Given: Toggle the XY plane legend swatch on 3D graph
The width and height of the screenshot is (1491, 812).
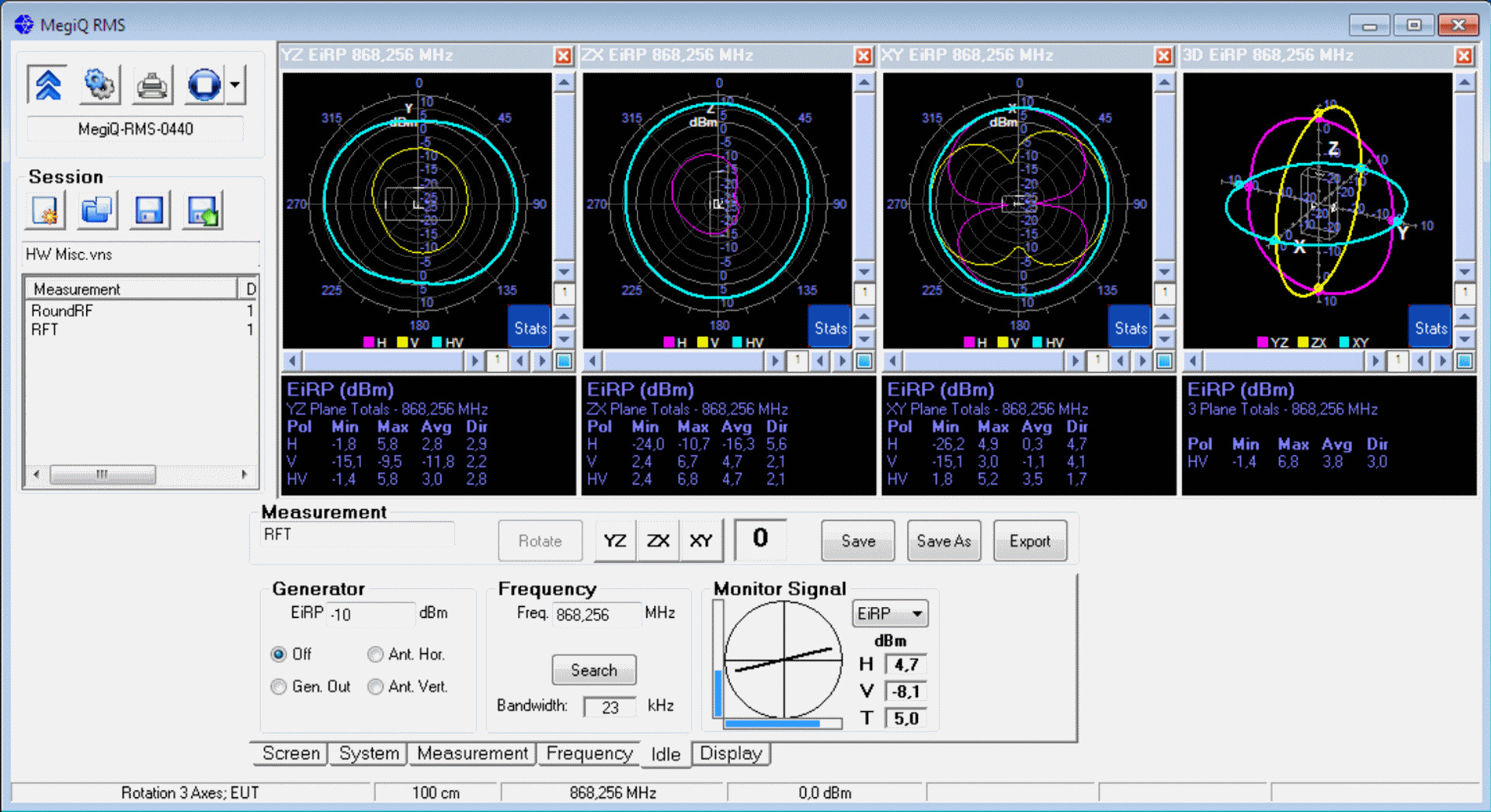Looking at the screenshot, I should [x=1344, y=342].
